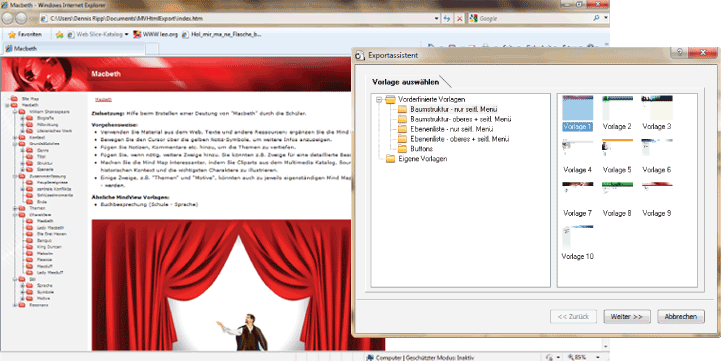Select the Vorlage auswählen tab
This screenshot has height=361, width=721.
[405, 82]
